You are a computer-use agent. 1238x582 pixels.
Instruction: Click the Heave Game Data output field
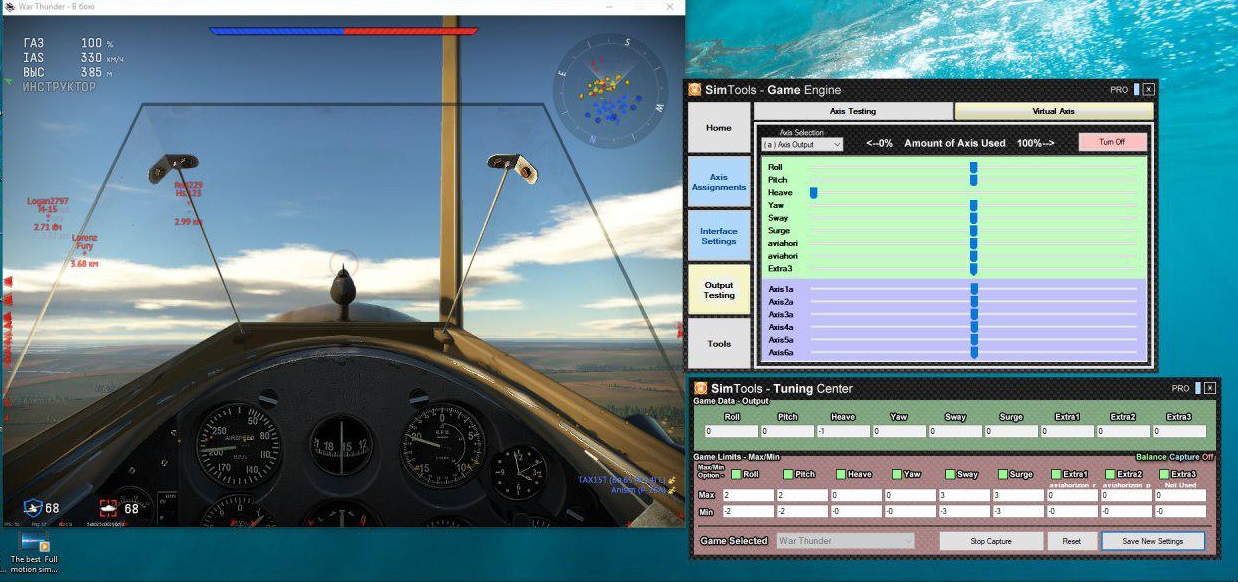843,432
